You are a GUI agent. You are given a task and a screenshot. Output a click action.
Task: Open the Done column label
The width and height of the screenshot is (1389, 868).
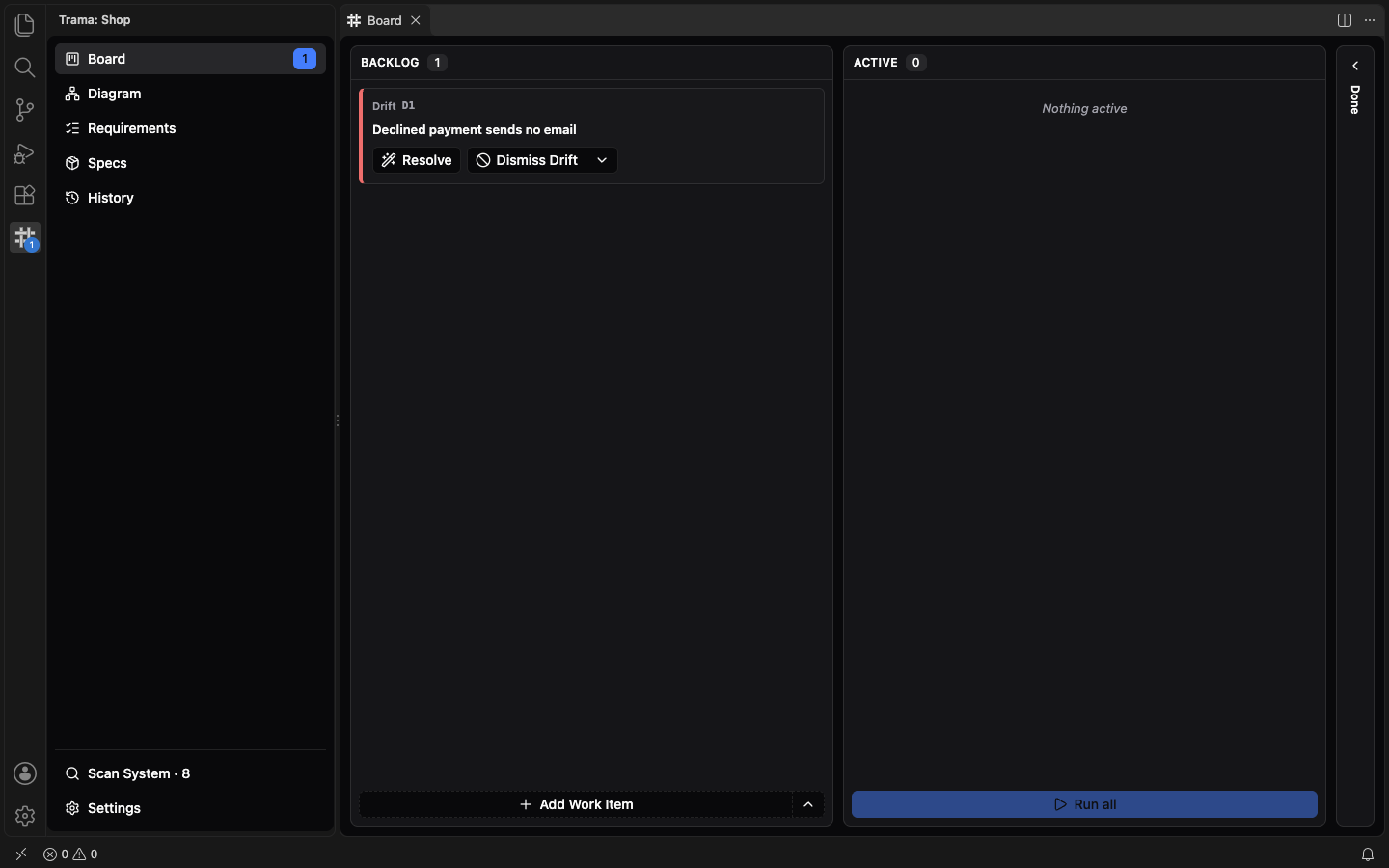pos(1355,99)
